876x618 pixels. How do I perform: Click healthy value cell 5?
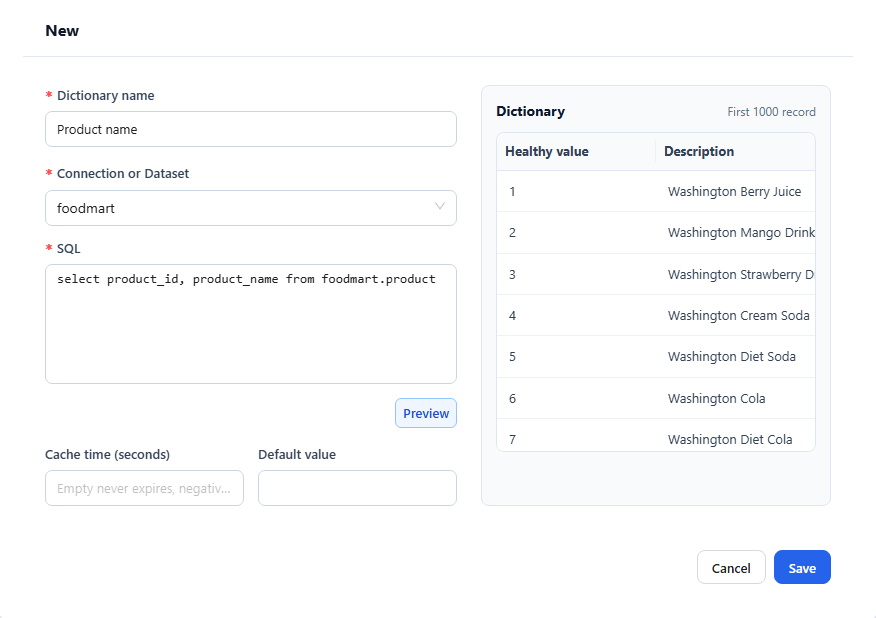pyautogui.click(x=576, y=356)
